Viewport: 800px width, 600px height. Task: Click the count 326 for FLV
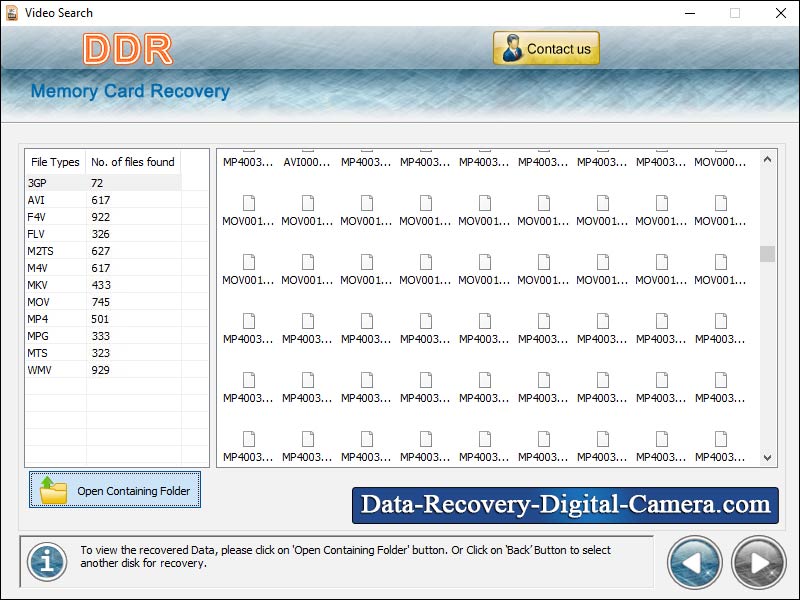tap(101, 234)
